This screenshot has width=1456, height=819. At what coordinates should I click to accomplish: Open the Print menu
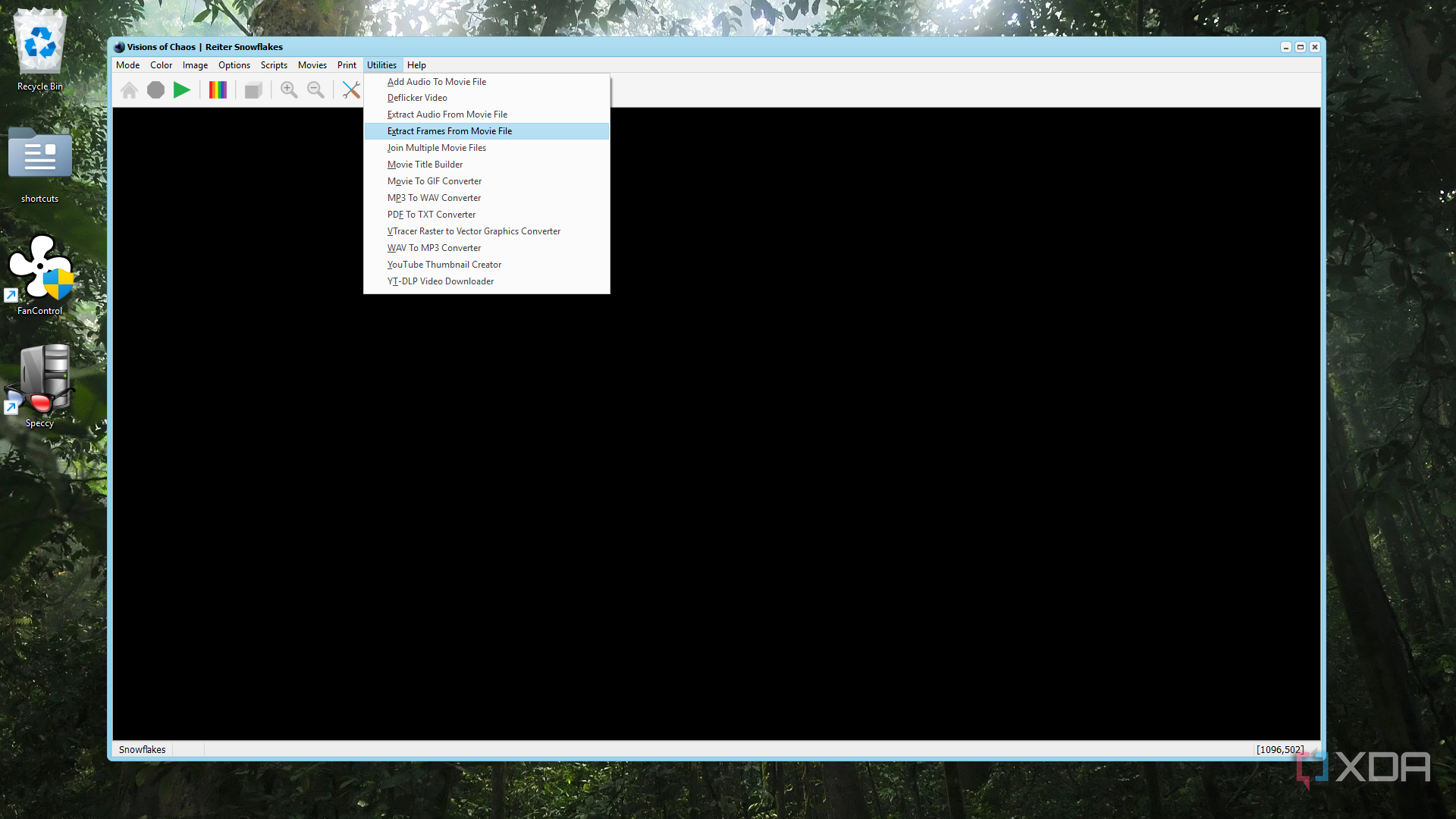pyautogui.click(x=347, y=65)
